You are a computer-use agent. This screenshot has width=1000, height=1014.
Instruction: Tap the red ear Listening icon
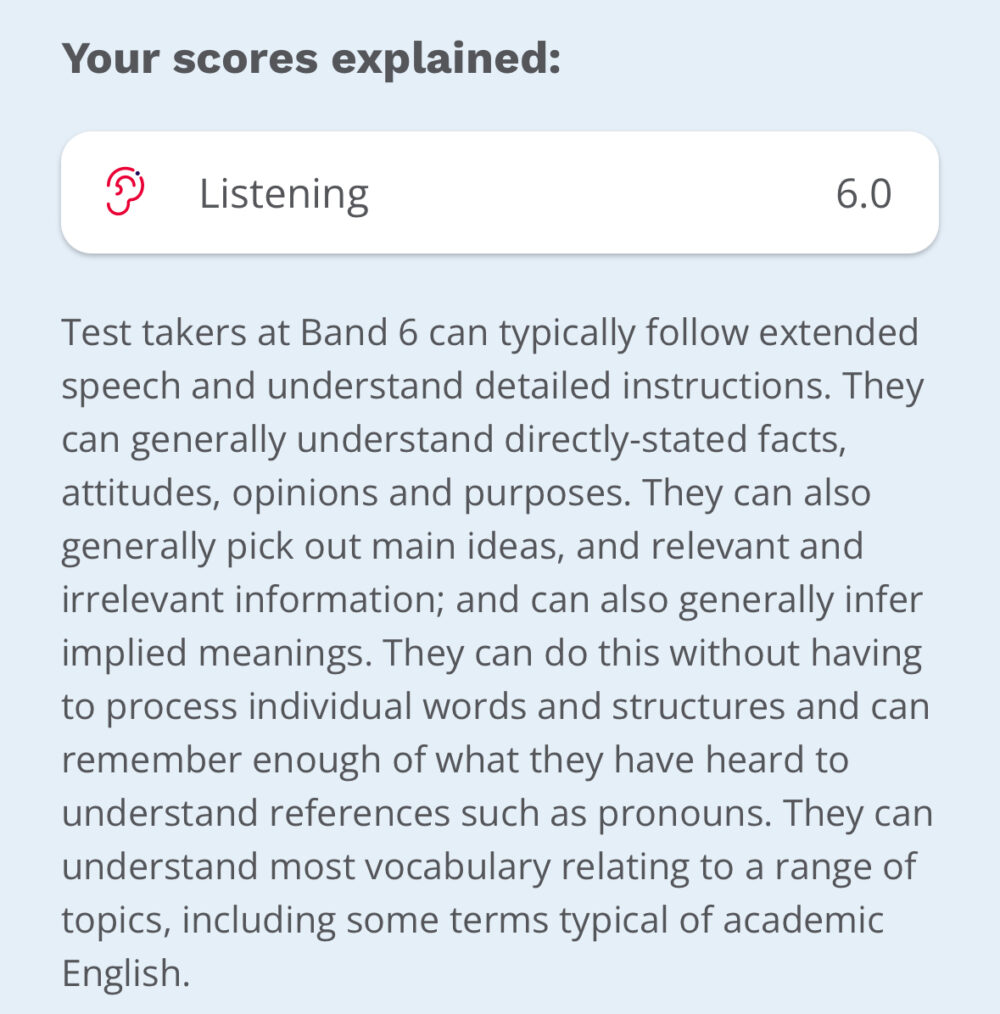(125, 191)
